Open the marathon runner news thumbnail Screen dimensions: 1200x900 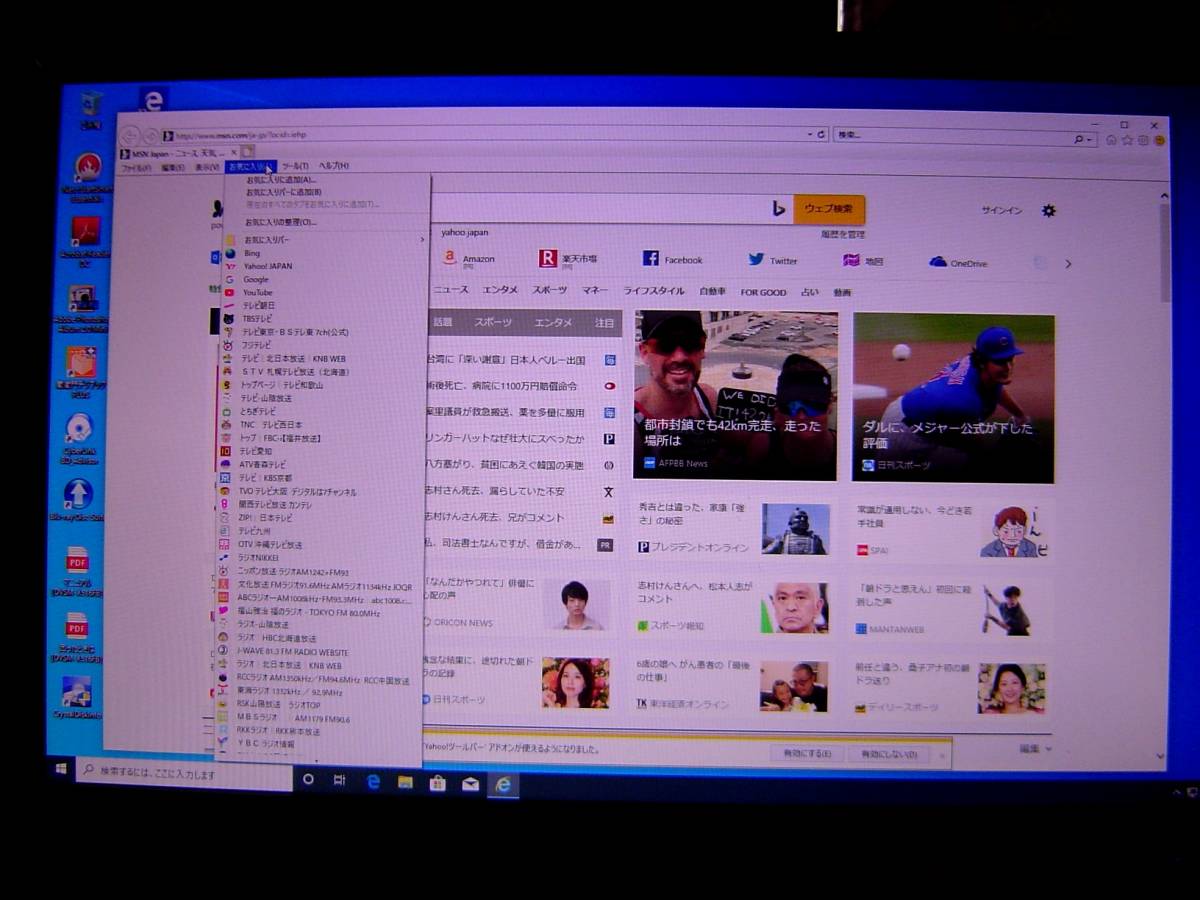(x=735, y=395)
